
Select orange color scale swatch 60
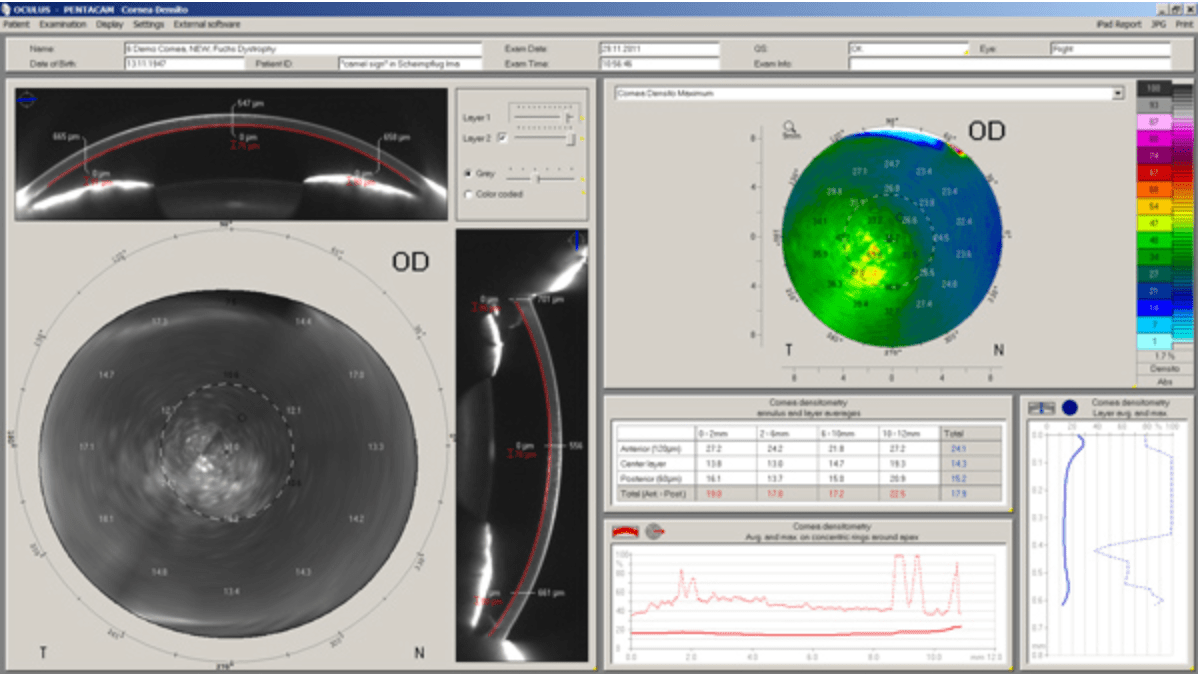1153,189
